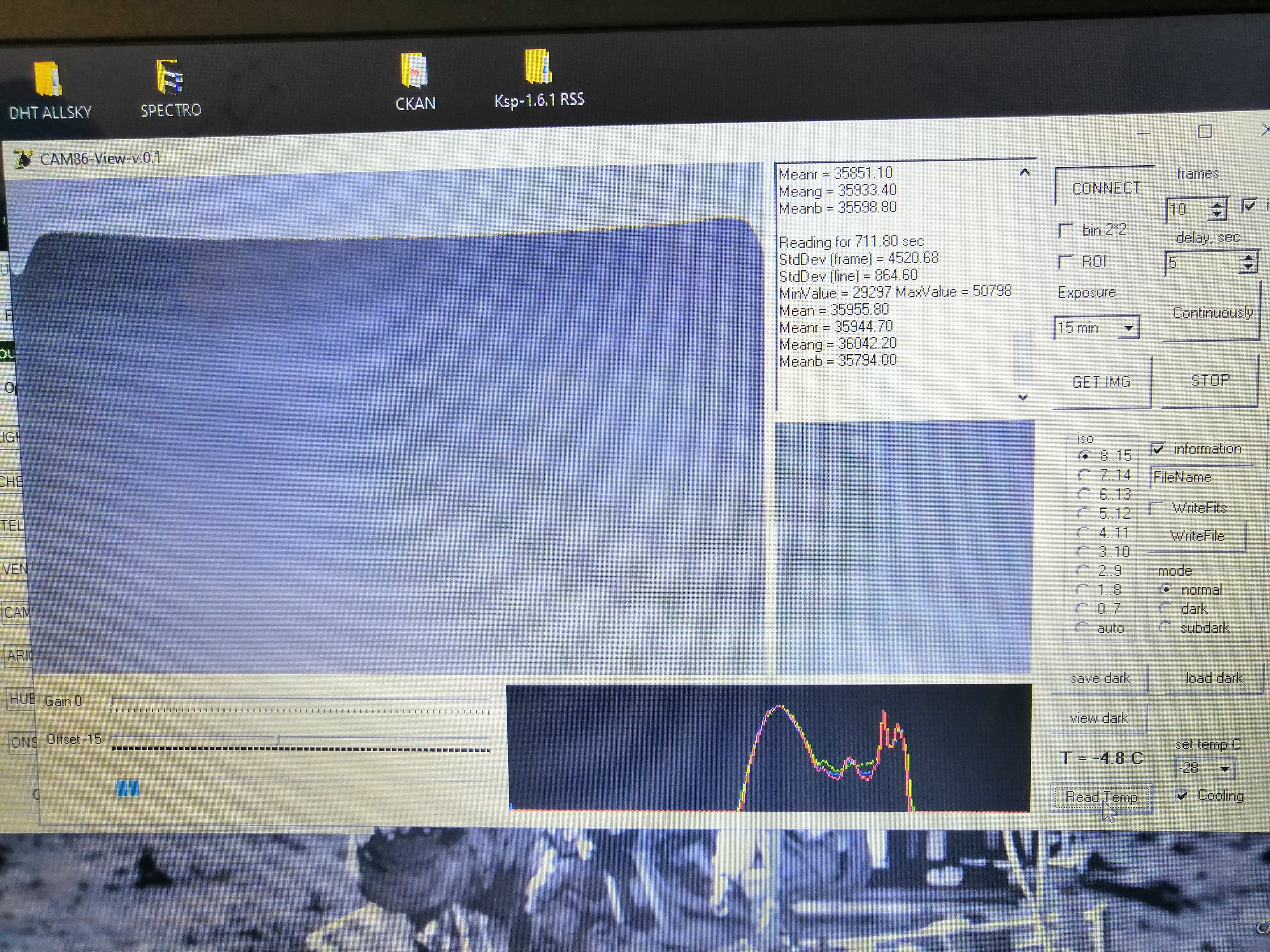This screenshot has width=1270, height=952.
Task: Toggle the ROI checkbox
Action: pyautogui.click(x=1066, y=262)
